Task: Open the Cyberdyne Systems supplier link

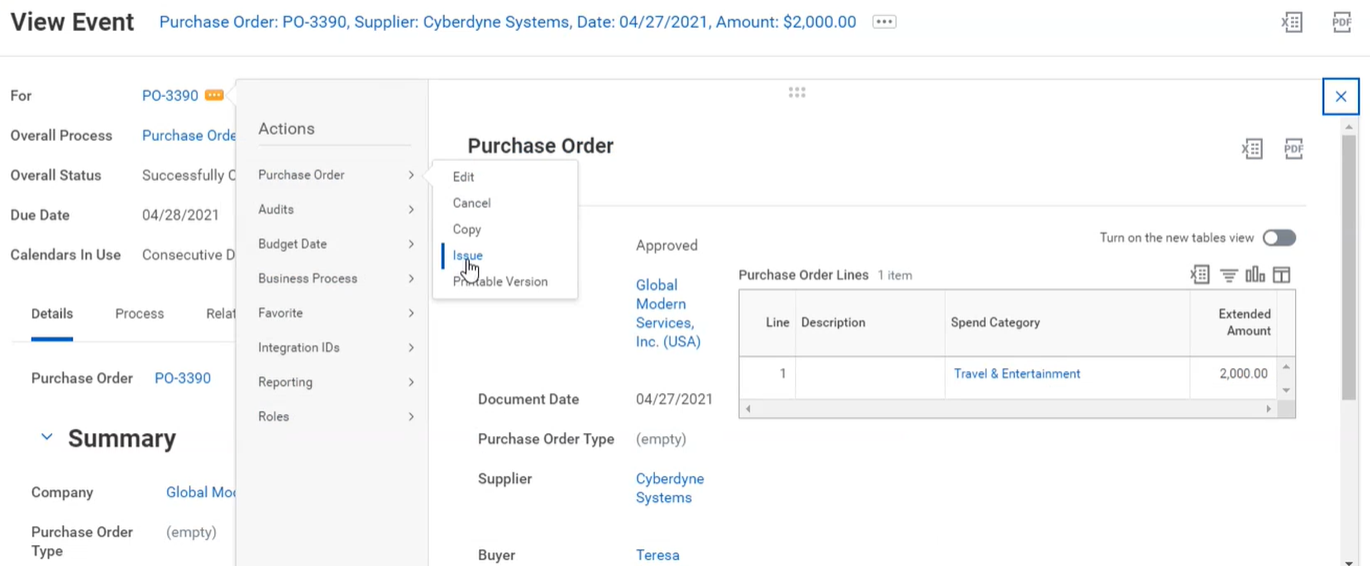Action: (669, 488)
